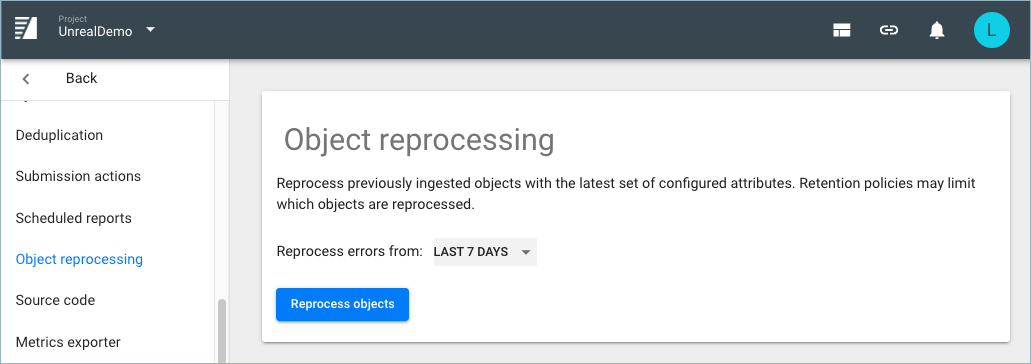Click the sidebar scrollbar thumb
This screenshot has height=364, width=1031.
[222, 331]
